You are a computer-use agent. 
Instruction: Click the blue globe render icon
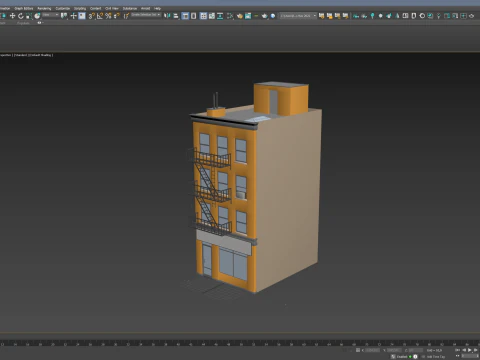(x=273, y=16)
